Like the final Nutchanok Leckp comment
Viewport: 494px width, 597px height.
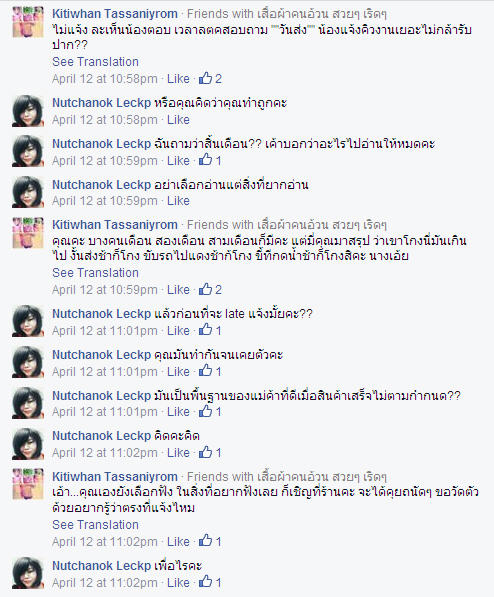click(178, 583)
